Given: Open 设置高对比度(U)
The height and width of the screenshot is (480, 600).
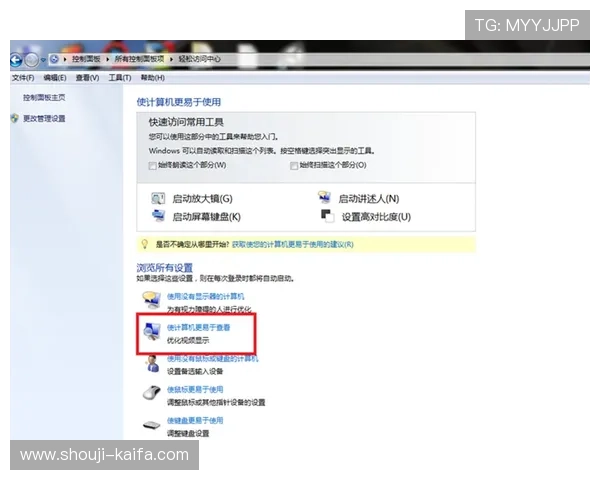Looking at the screenshot, I should (376, 217).
